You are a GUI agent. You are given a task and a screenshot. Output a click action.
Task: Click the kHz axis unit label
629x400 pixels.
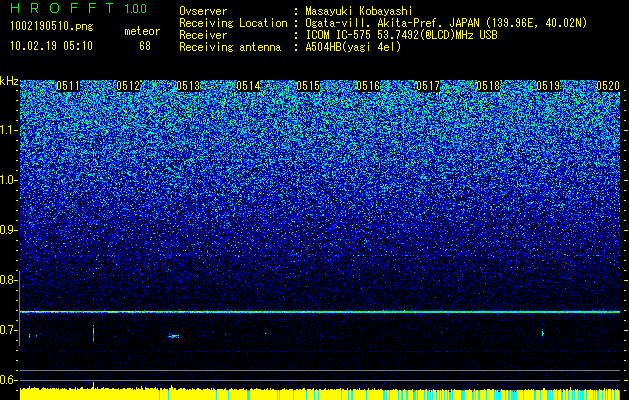pyautogui.click(x=9, y=81)
